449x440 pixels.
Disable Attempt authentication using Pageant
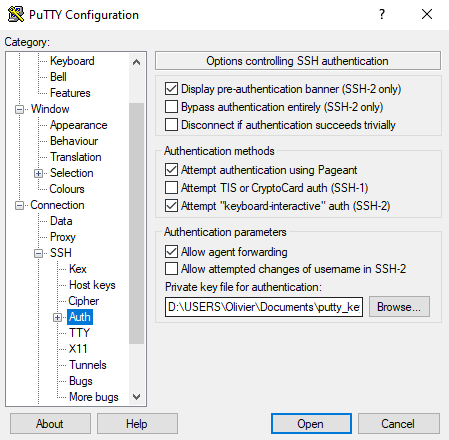tap(171, 170)
